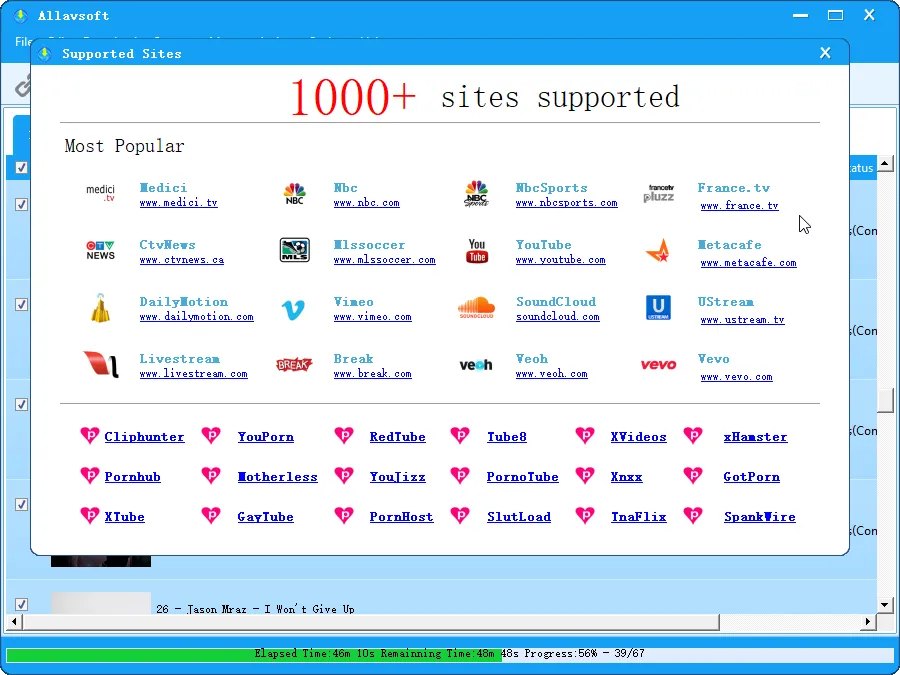Open www.nbc.com link
The image size is (900, 675).
coord(366,203)
